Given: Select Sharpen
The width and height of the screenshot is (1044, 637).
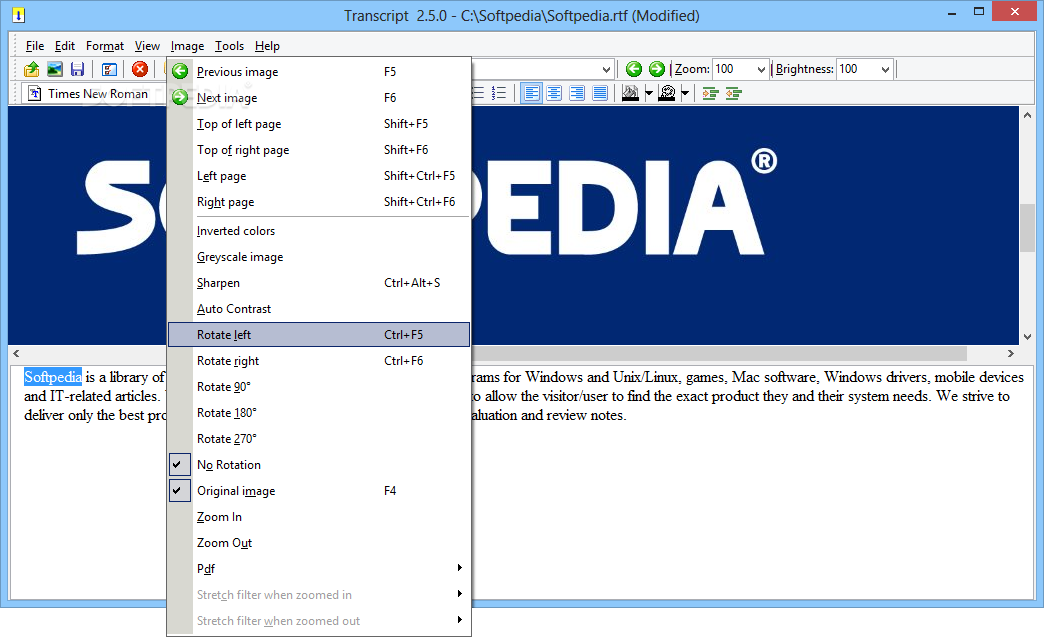Looking at the screenshot, I should [319, 283].
